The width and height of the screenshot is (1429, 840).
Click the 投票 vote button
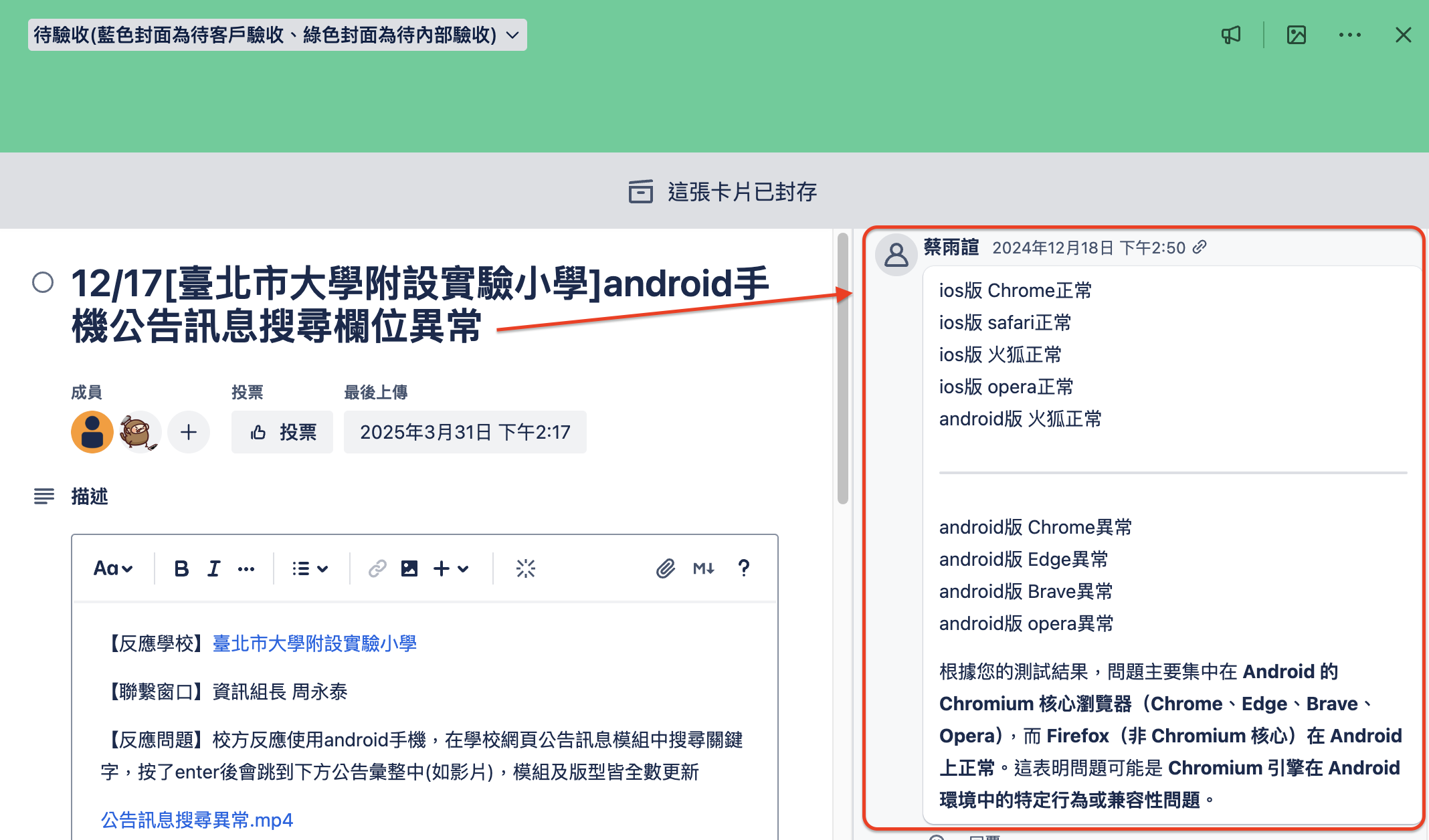tap(282, 432)
